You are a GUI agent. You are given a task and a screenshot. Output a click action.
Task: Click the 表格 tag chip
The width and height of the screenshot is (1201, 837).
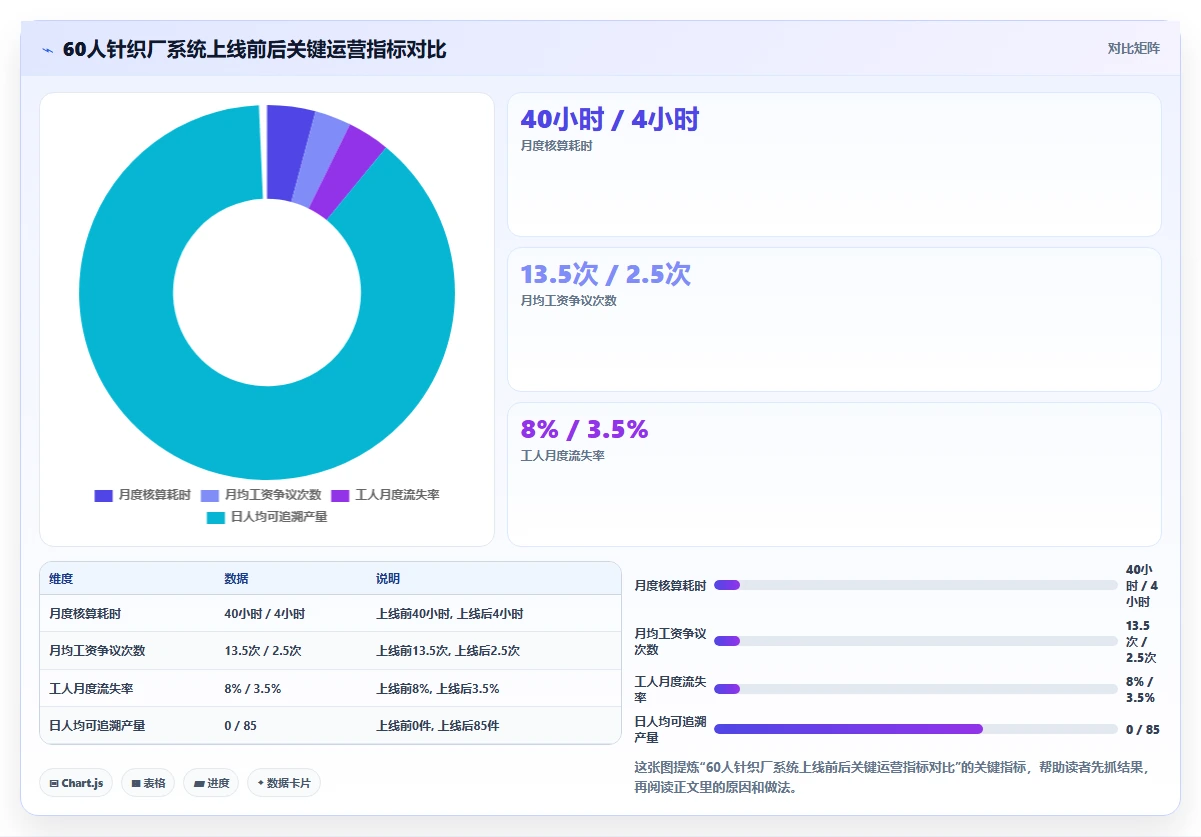(148, 783)
